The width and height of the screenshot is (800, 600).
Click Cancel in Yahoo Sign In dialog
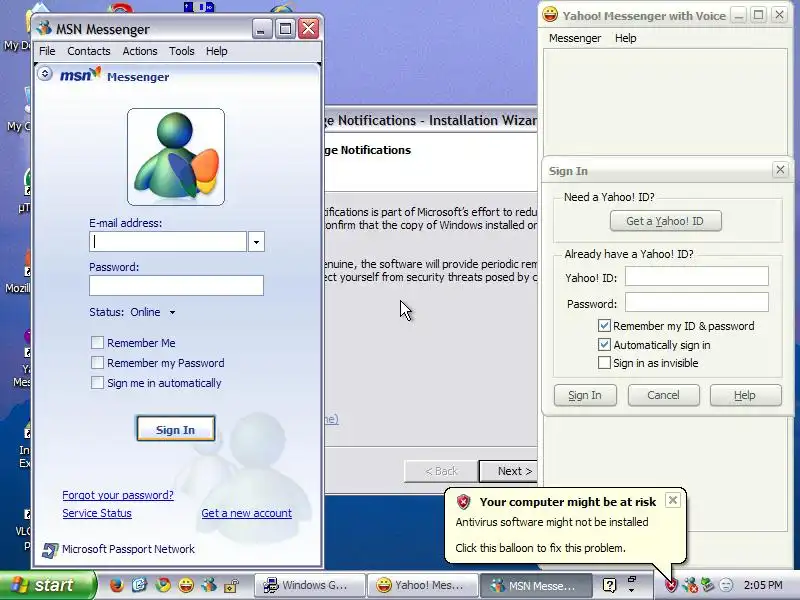pyautogui.click(x=663, y=395)
